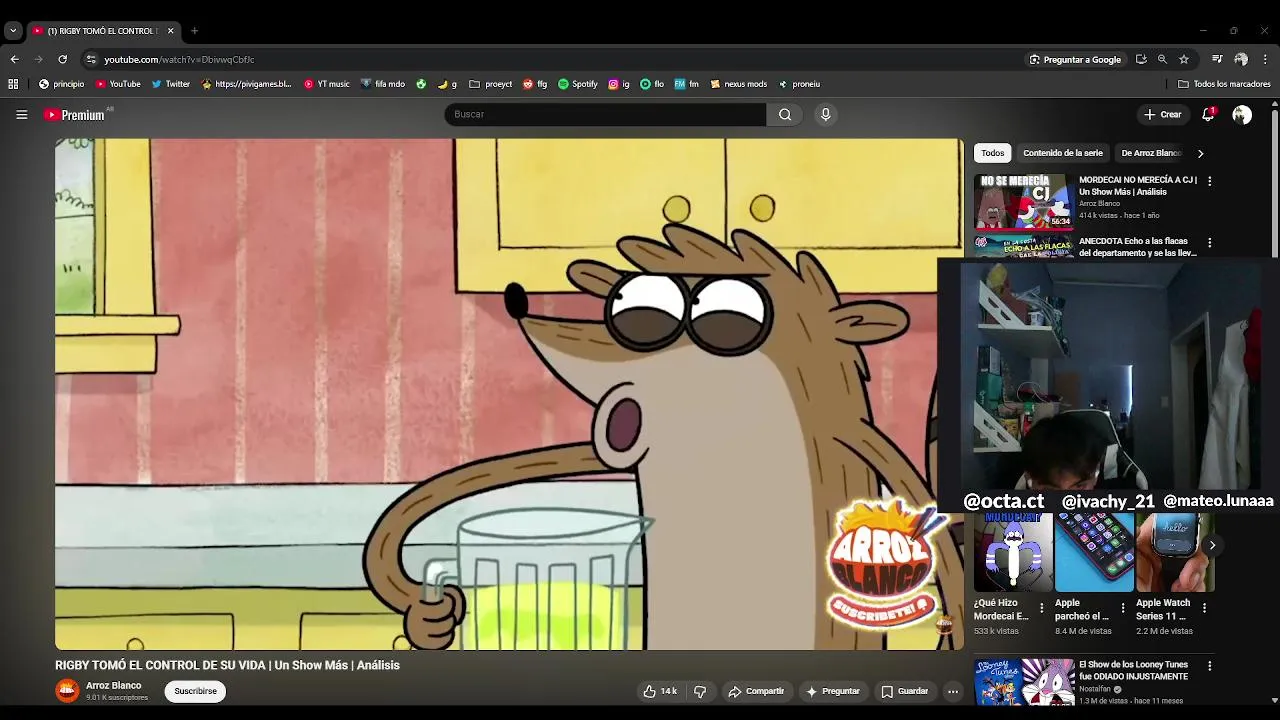Screen dimensions: 1280x720
Task: Go to YouTube Premium home logo
Action: click(75, 115)
